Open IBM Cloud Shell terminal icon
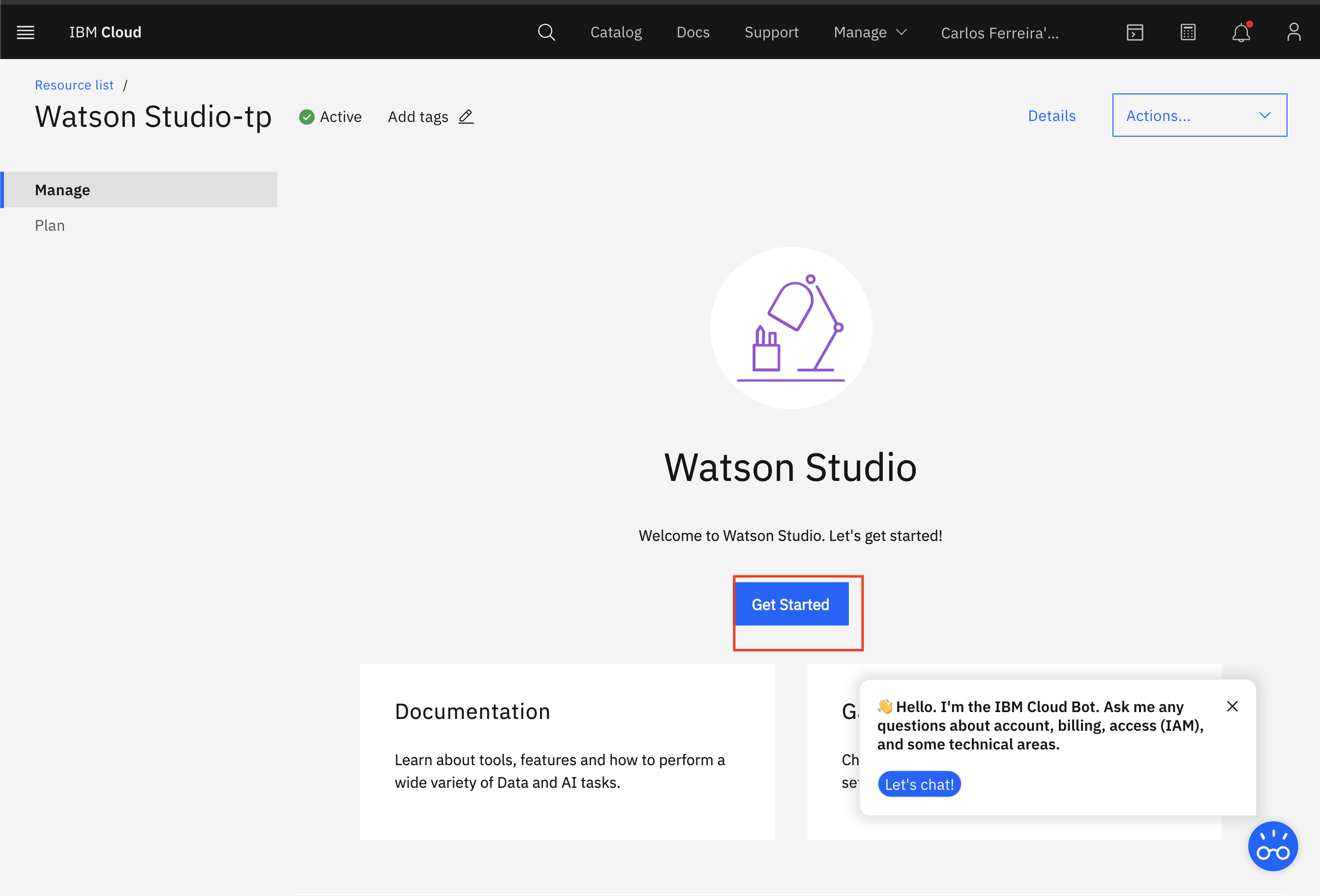 [1135, 32]
